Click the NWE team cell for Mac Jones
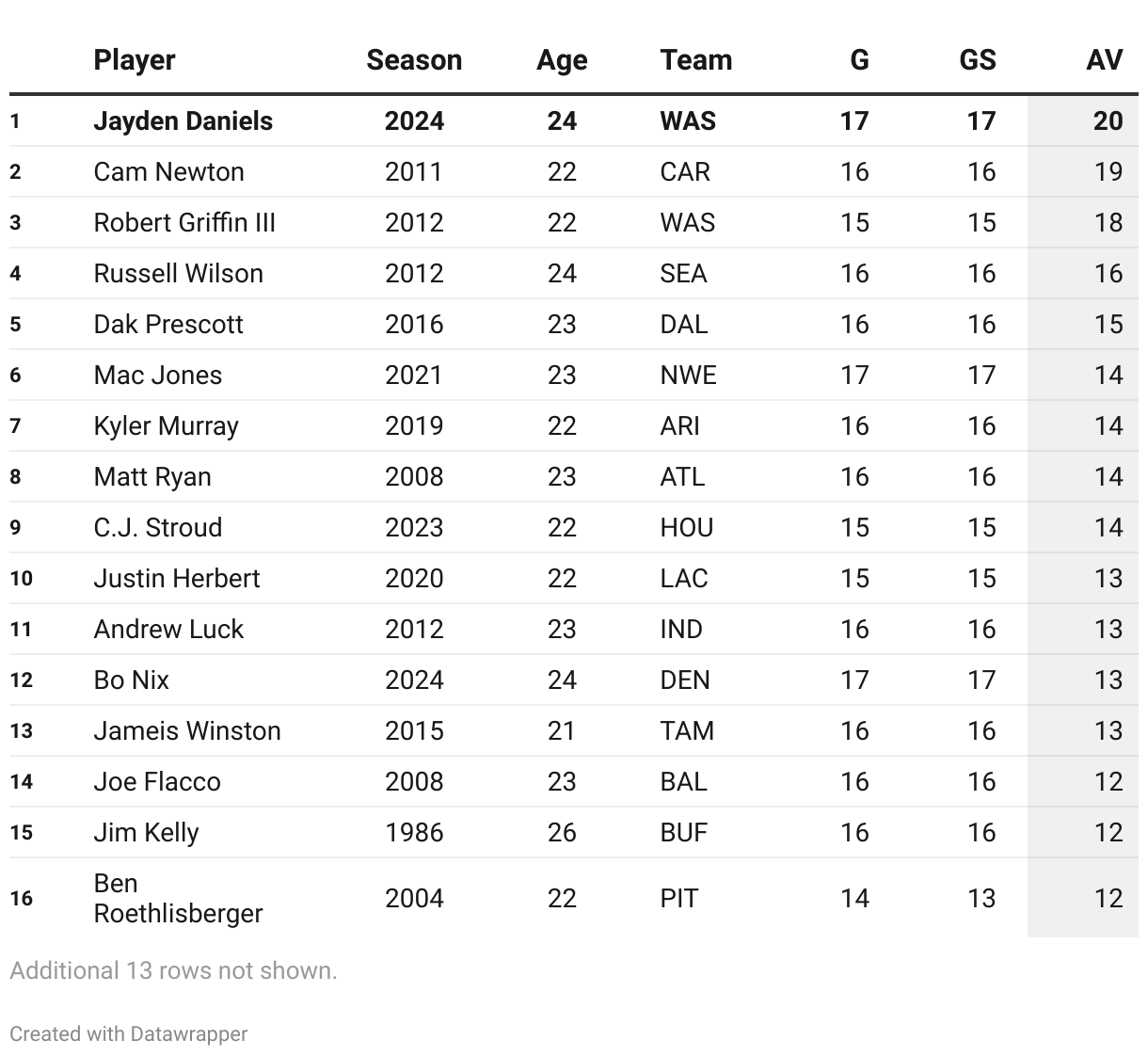The width and height of the screenshot is (1148, 1056). [x=688, y=376]
